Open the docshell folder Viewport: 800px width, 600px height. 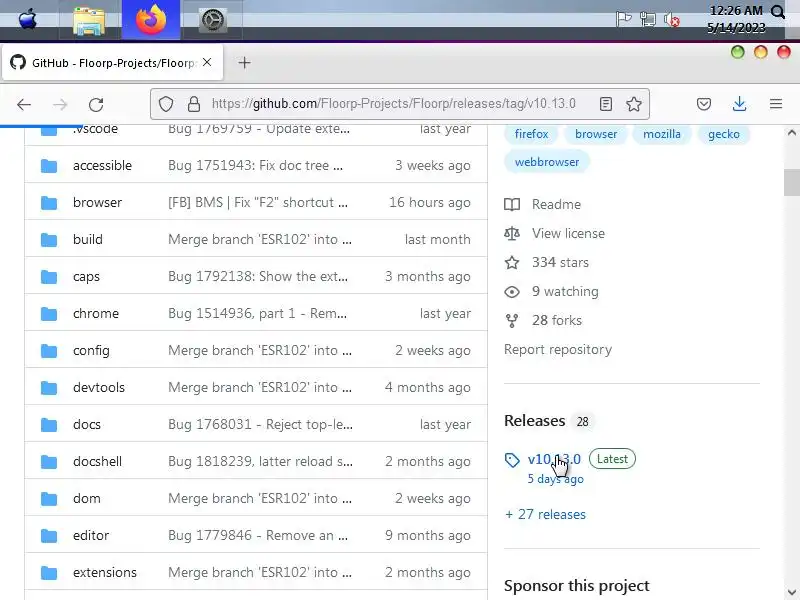pyautogui.click(x=97, y=461)
